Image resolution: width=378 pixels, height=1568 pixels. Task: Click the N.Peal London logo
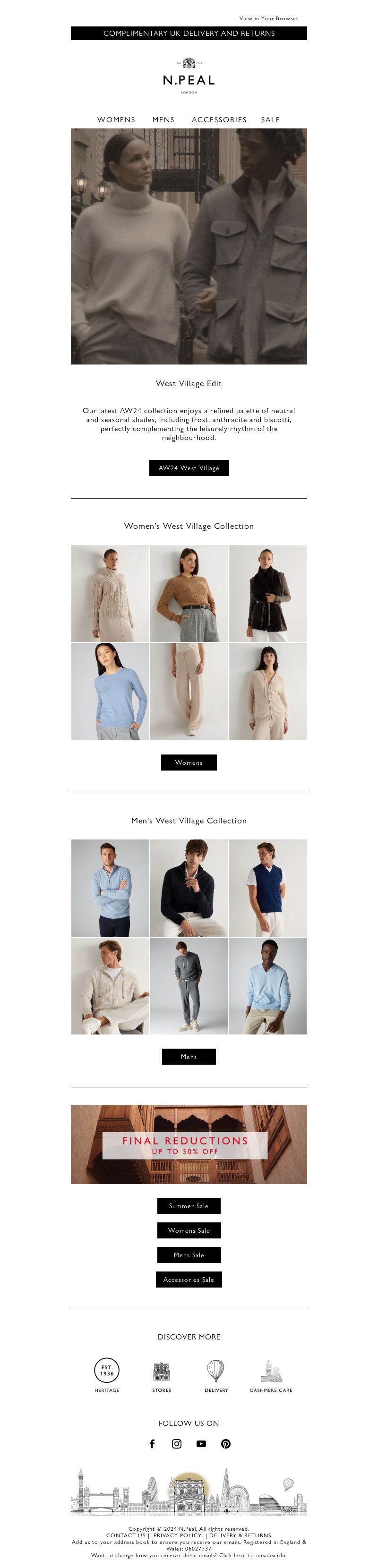pos(189,76)
